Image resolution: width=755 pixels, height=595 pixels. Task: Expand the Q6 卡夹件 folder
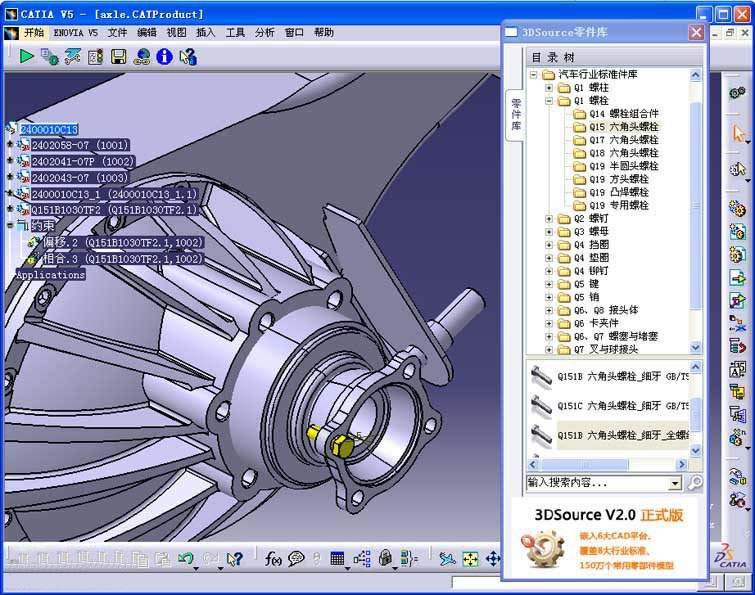tap(549, 323)
